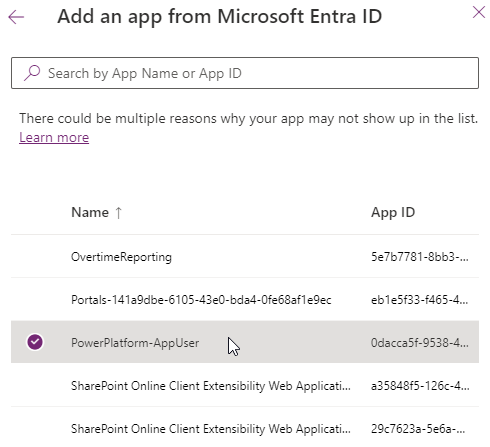Uncheck the PowerPlatform-AppUser selection checkmark
The width and height of the screenshot is (490, 447).
pos(35,342)
